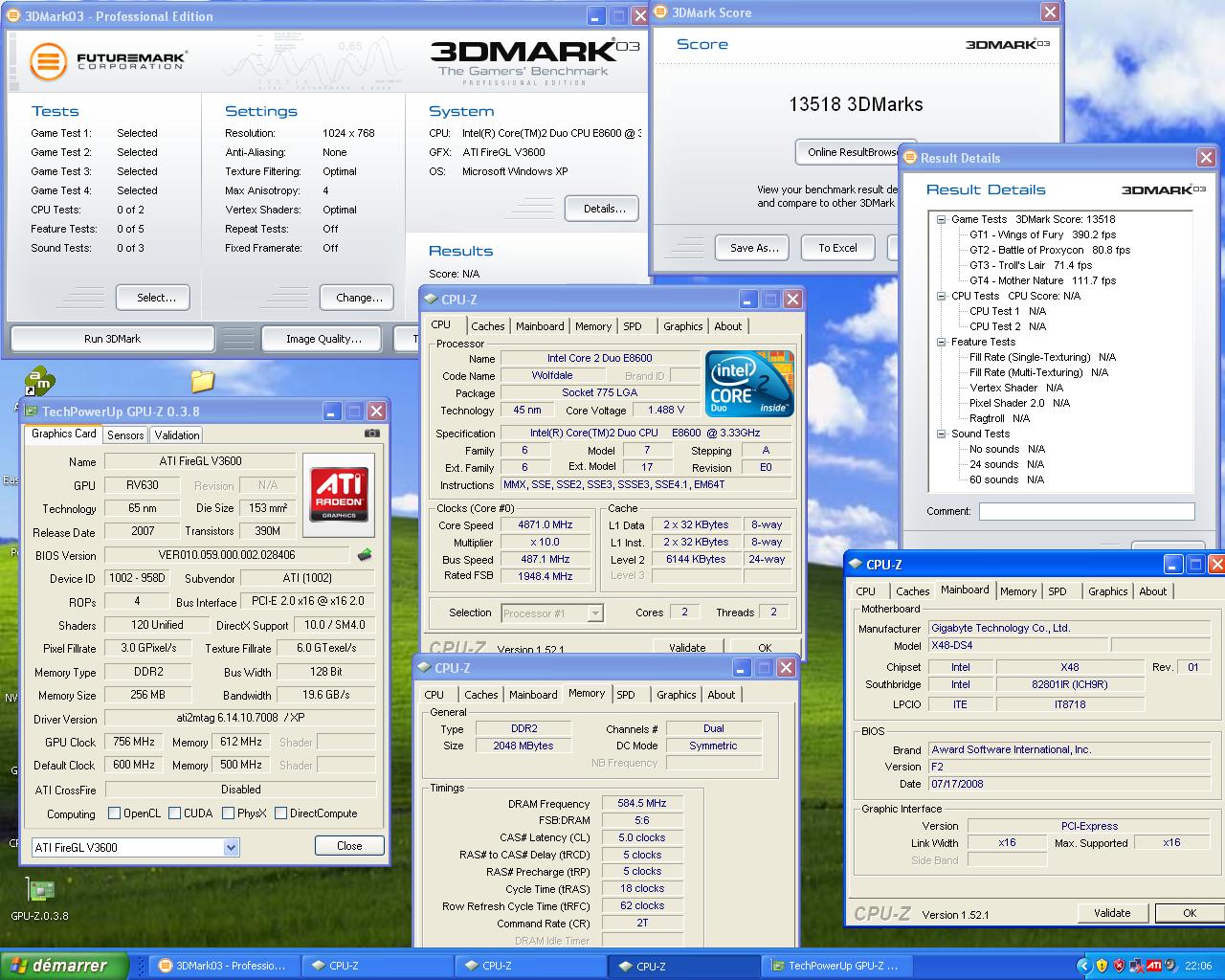The width and height of the screenshot is (1225, 980).
Task: Enable the PhysX checkbox
Action: coord(229,813)
